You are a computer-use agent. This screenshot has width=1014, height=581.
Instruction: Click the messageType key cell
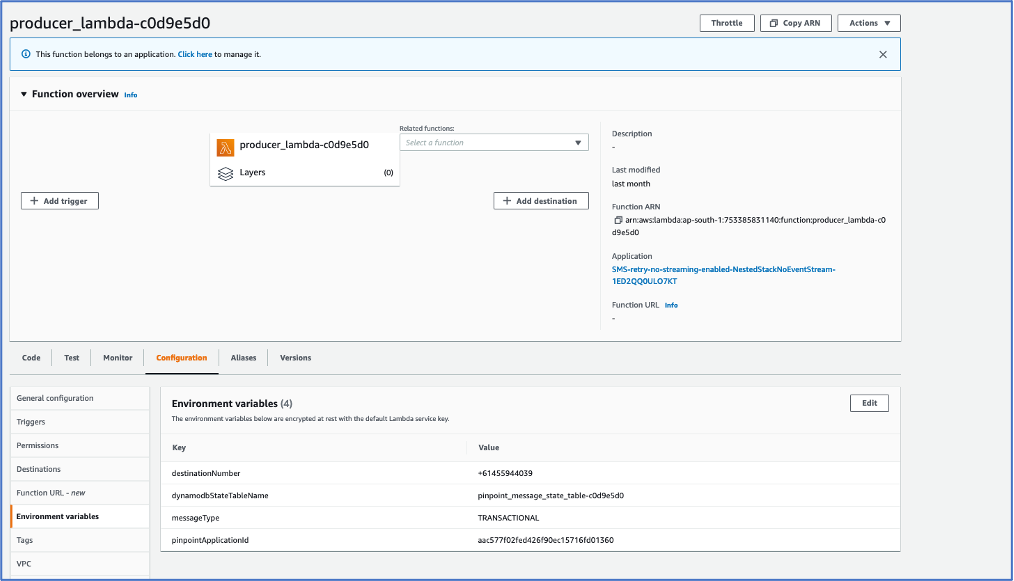195,518
